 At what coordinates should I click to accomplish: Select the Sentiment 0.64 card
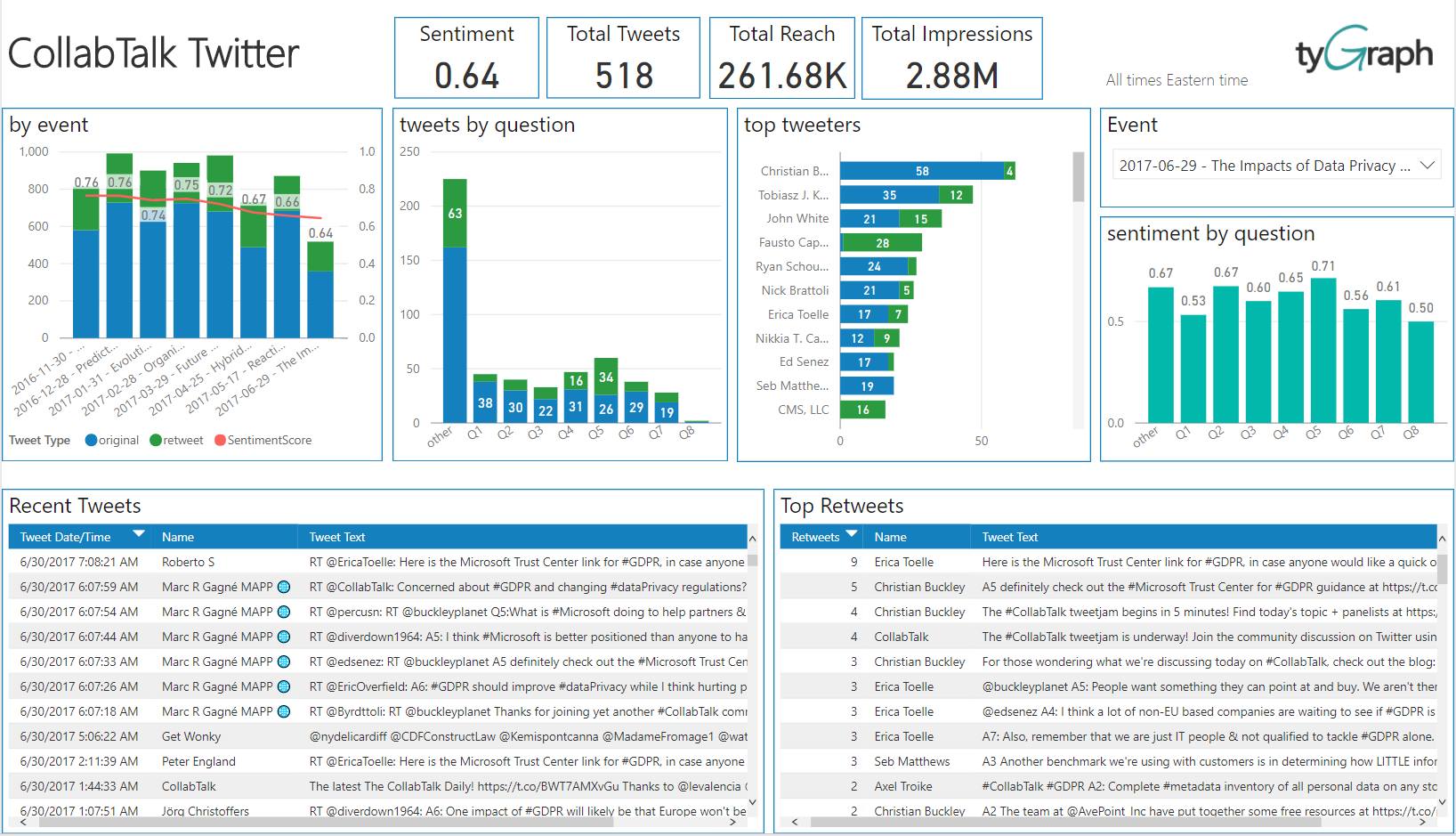point(466,58)
